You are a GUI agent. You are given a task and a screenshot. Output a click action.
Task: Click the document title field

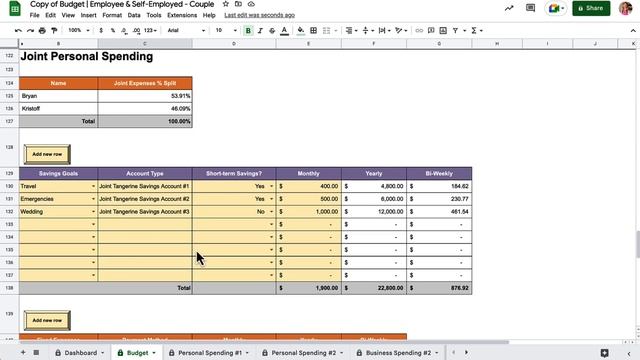point(122,4)
